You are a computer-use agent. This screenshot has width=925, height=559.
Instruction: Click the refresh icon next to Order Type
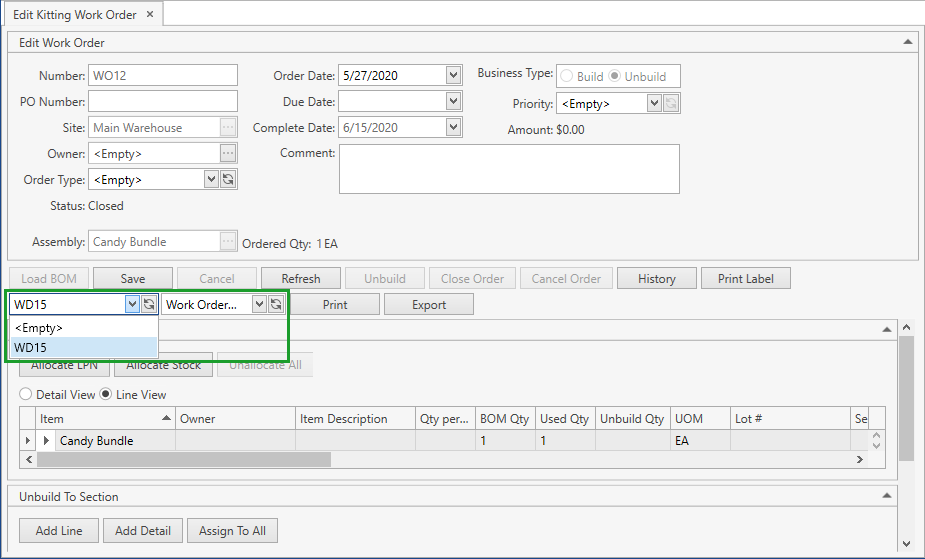coord(228,179)
